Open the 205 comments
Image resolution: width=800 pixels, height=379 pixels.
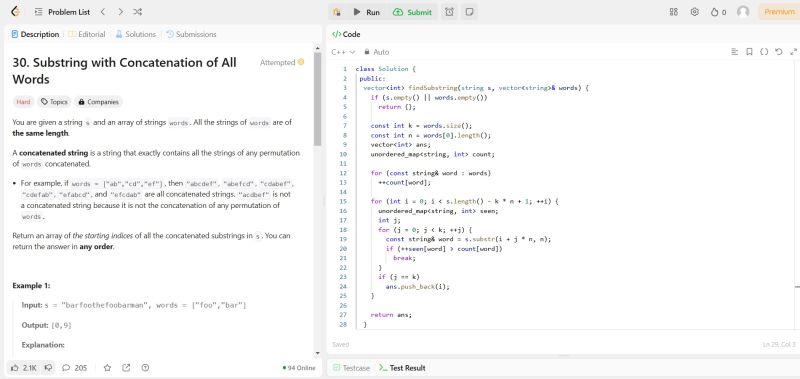point(74,367)
